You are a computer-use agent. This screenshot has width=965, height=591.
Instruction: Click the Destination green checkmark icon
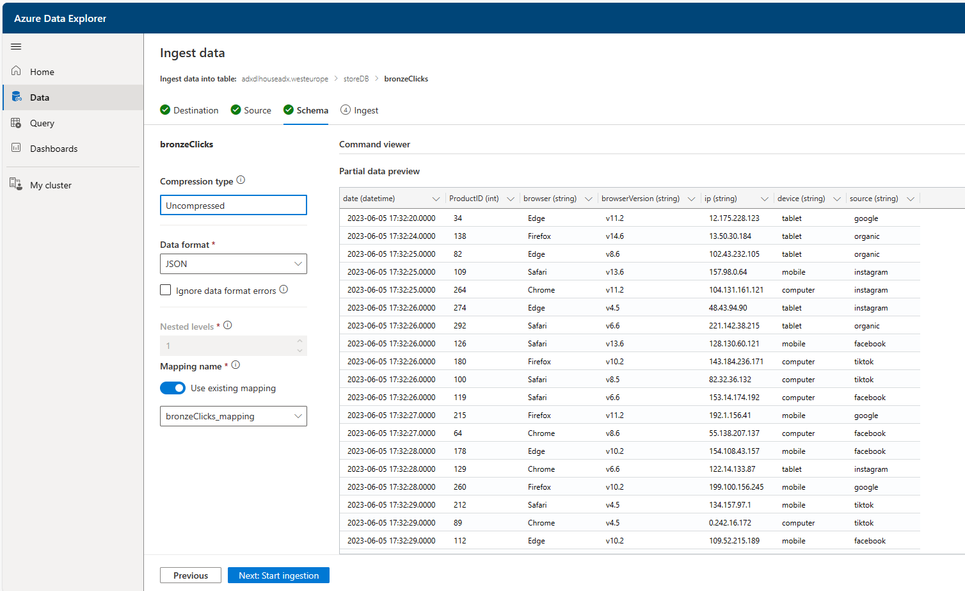pyautogui.click(x=165, y=110)
